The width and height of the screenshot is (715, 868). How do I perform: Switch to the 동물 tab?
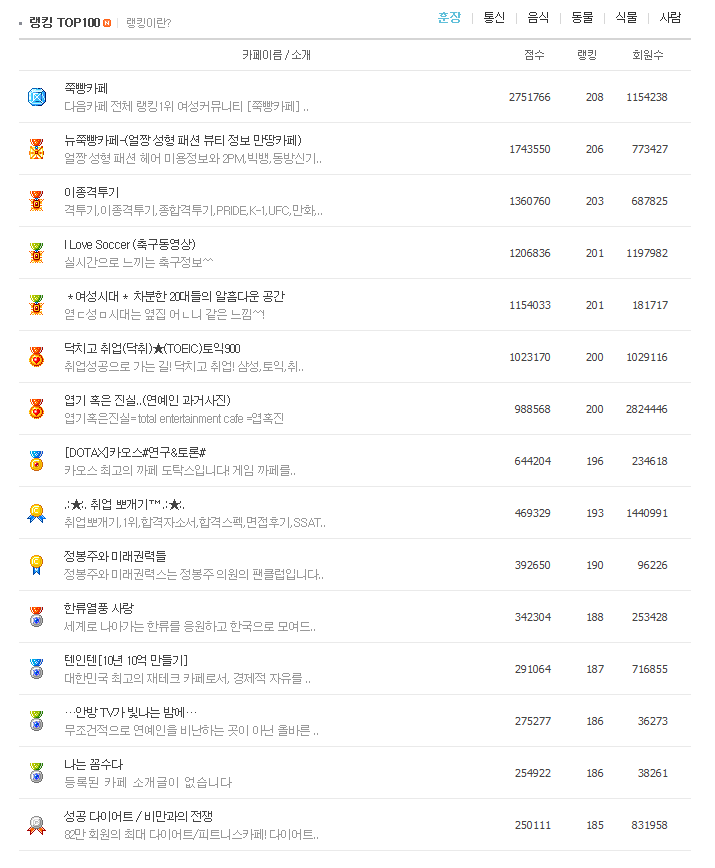click(582, 18)
